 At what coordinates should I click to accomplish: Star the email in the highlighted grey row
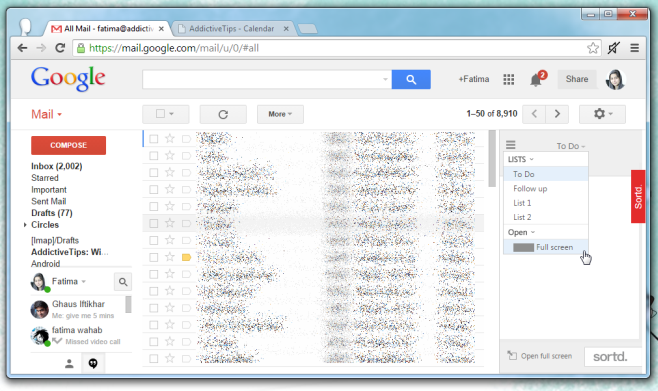coord(170,223)
